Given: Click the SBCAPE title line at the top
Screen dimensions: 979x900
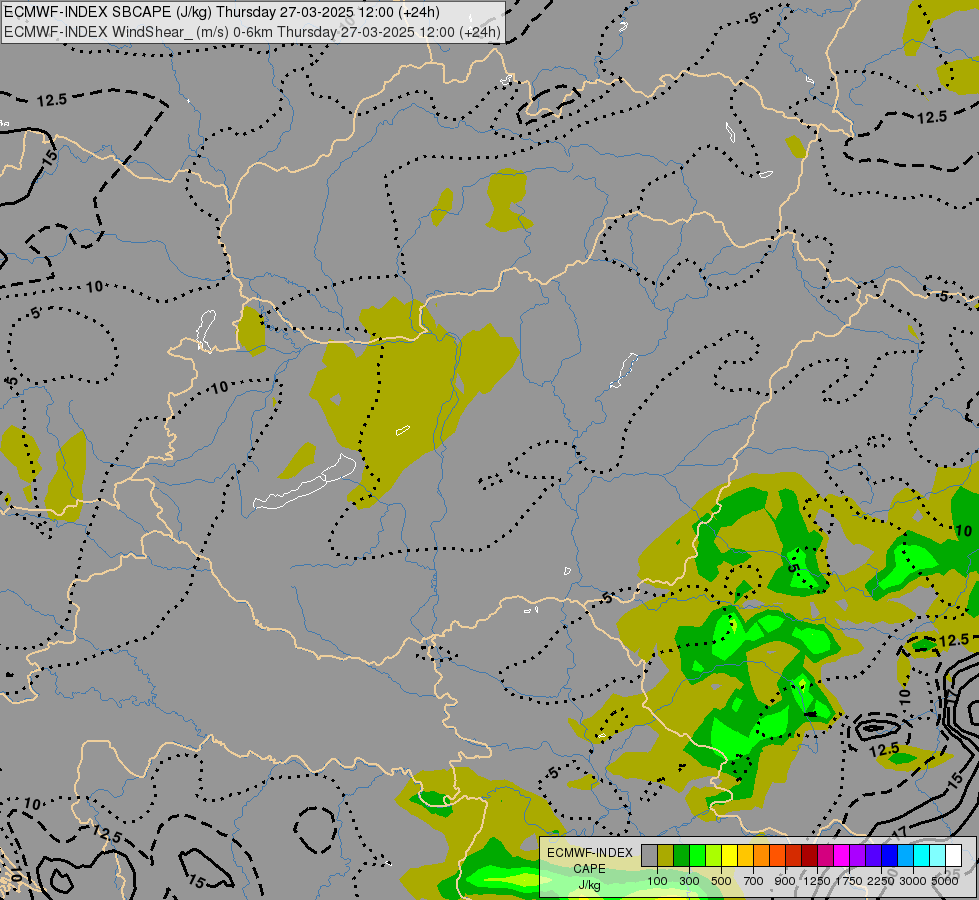Looking at the screenshot, I should (222, 12).
